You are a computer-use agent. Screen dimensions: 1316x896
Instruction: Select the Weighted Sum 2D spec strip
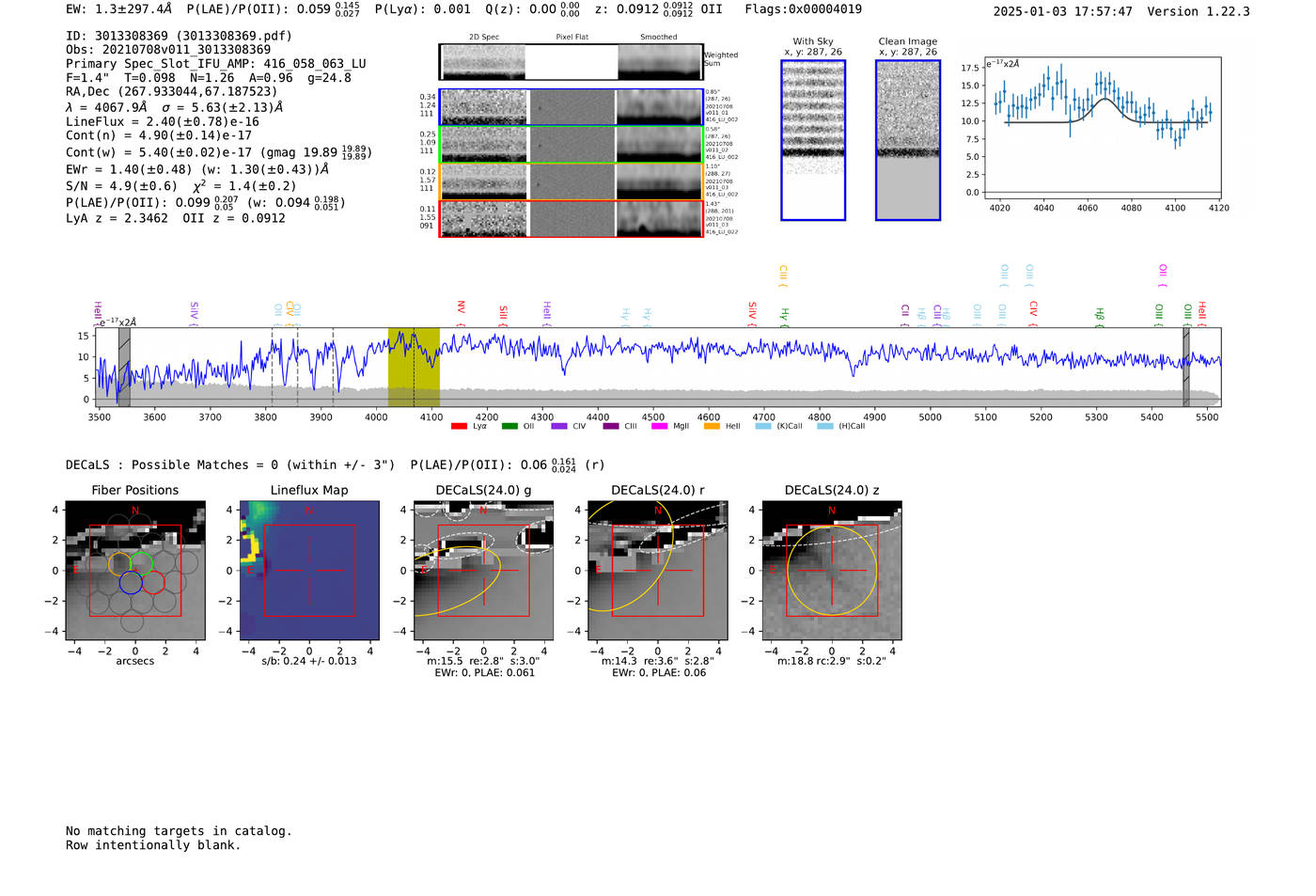click(571, 62)
